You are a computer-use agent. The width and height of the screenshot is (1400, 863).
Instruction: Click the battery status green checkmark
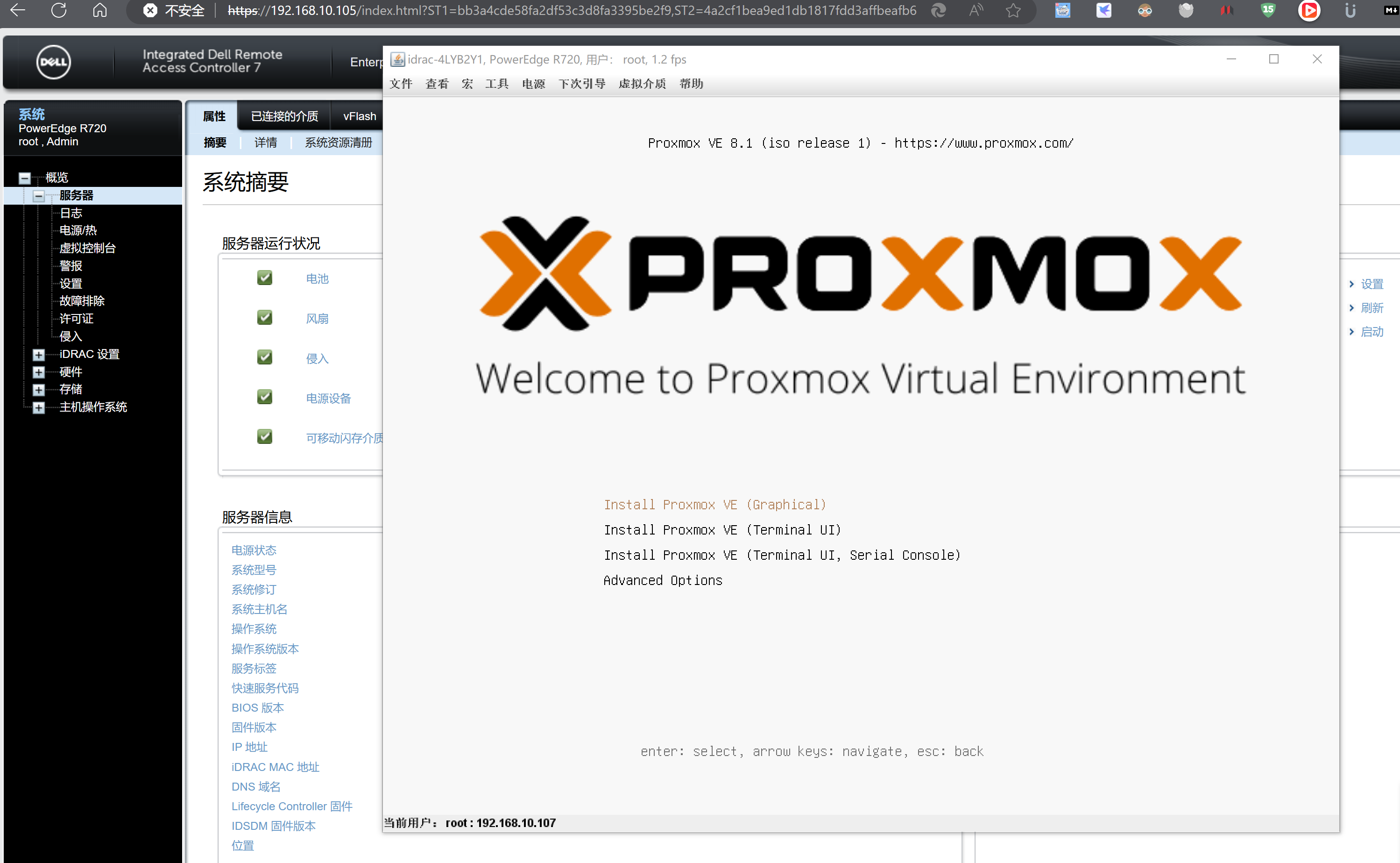tap(265, 278)
